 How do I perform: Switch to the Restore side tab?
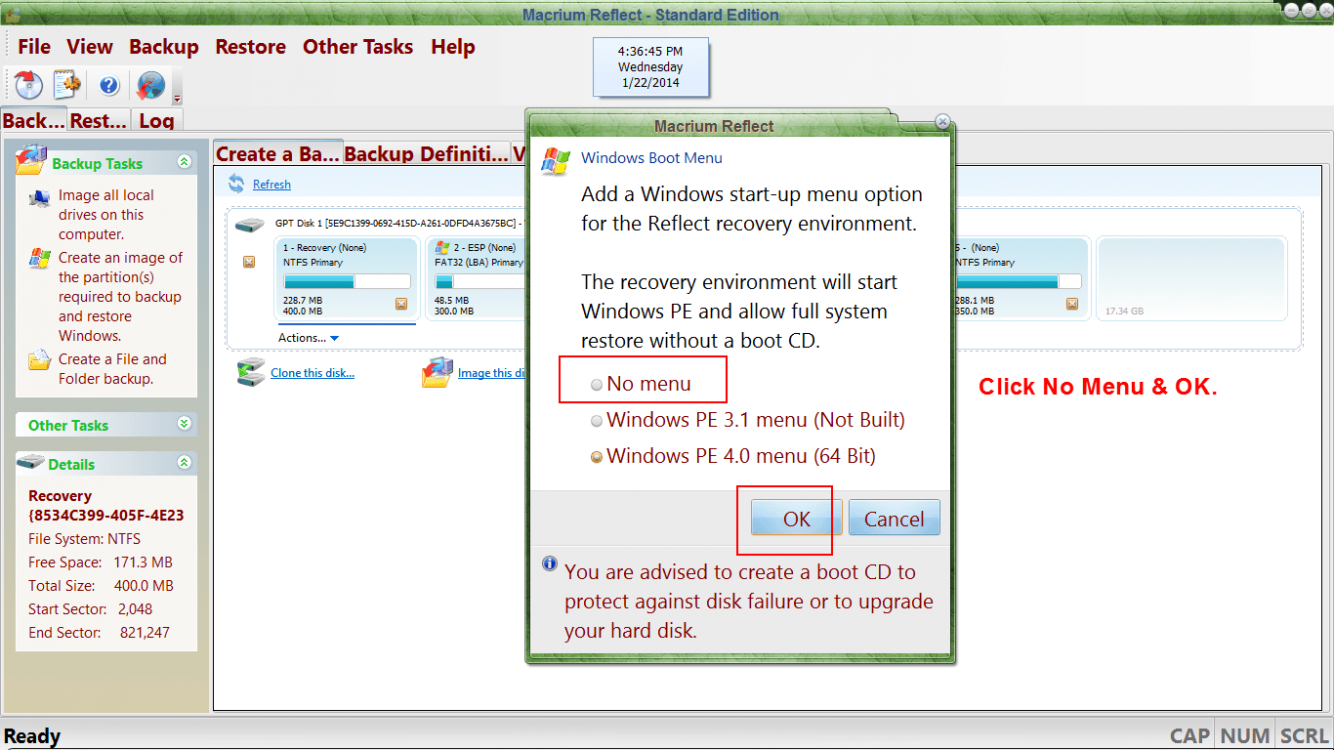click(x=98, y=120)
